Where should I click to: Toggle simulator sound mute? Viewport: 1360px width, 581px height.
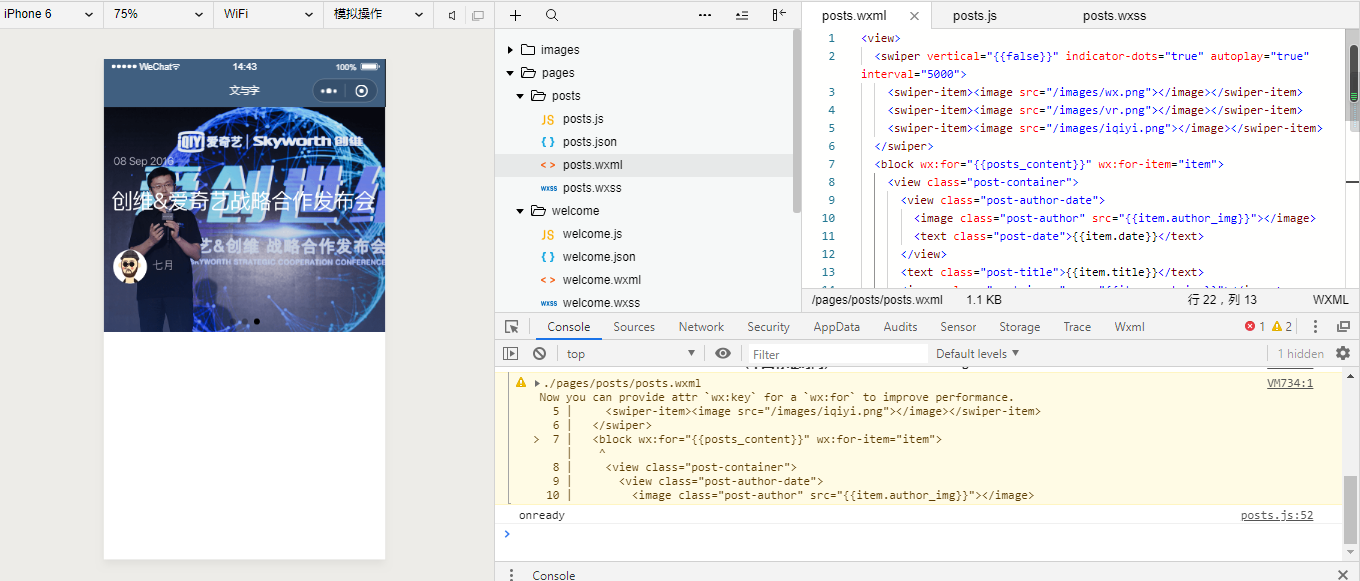pyautogui.click(x=453, y=15)
